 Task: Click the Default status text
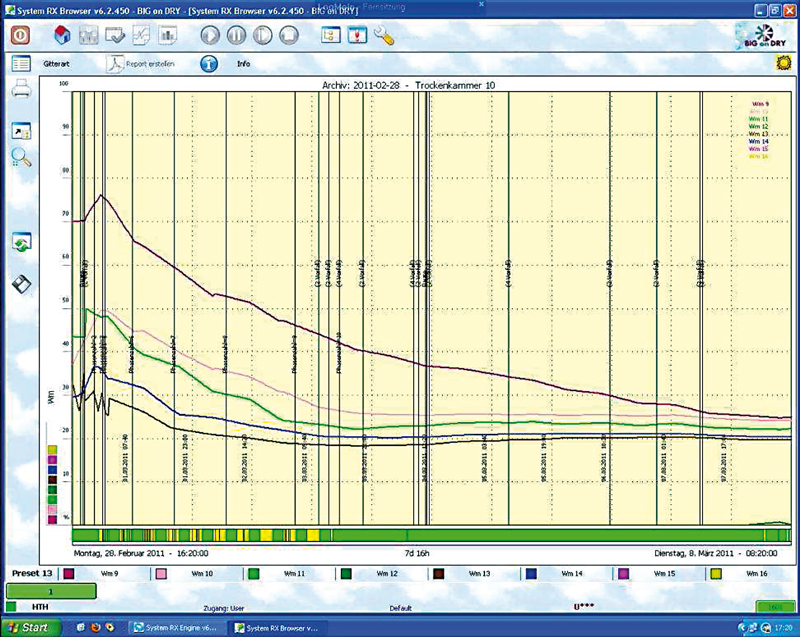[401, 608]
